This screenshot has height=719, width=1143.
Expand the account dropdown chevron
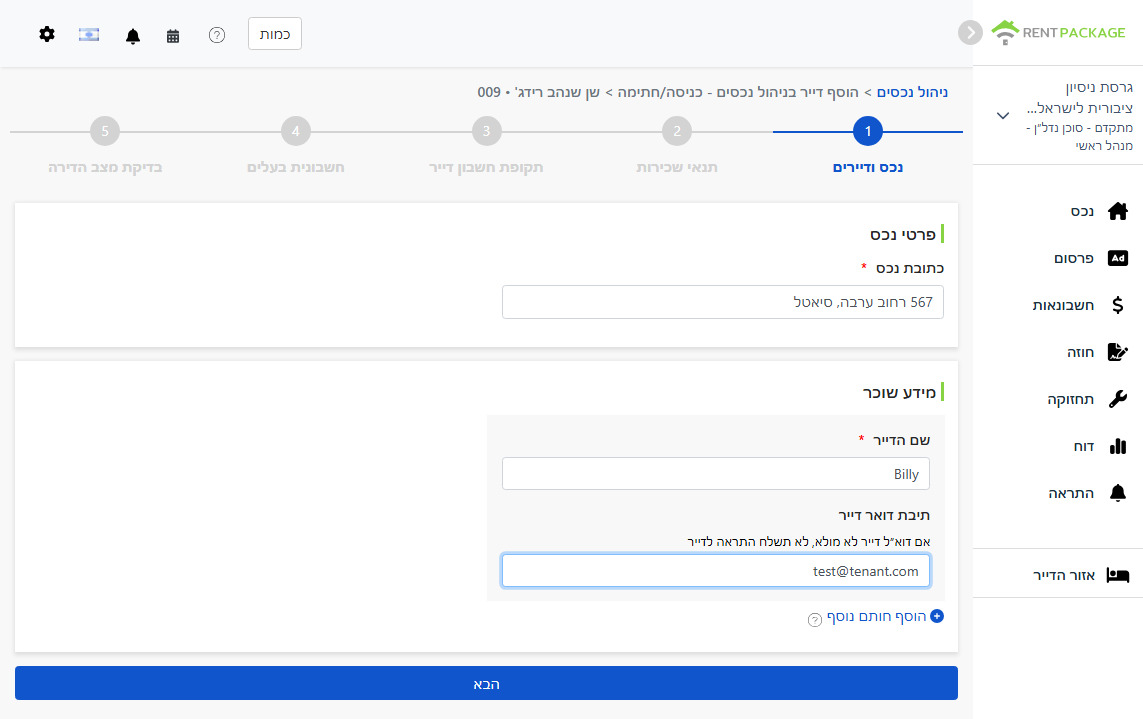pyautogui.click(x=1003, y=115)
